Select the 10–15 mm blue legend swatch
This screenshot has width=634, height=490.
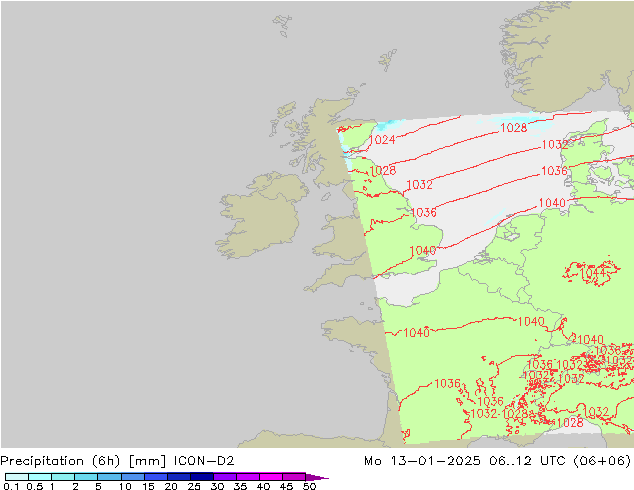[132, 477]
